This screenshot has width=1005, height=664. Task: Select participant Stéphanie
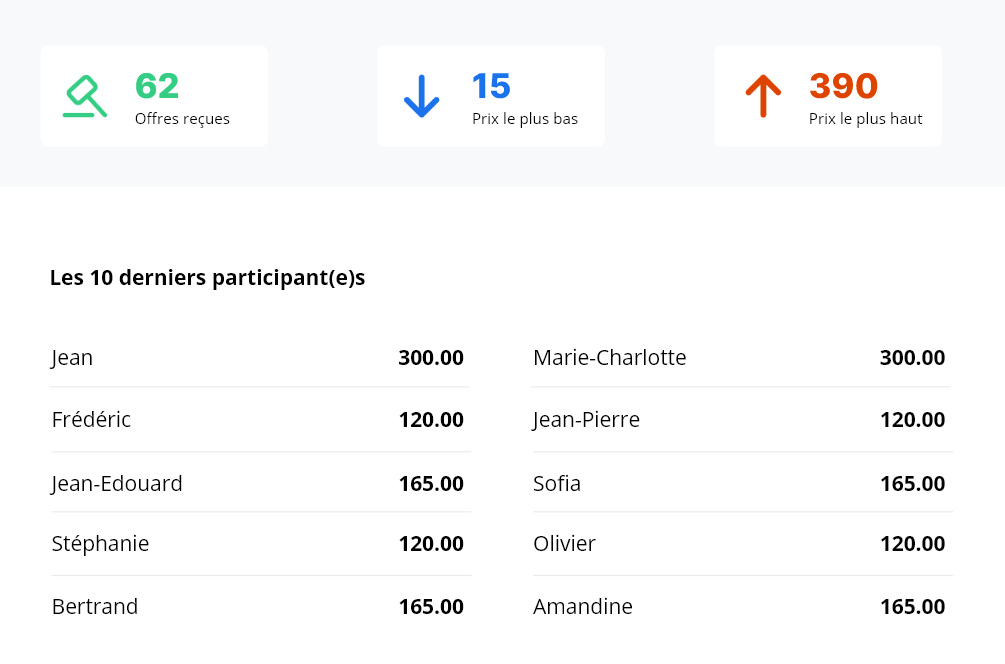(x=100, y=544)
